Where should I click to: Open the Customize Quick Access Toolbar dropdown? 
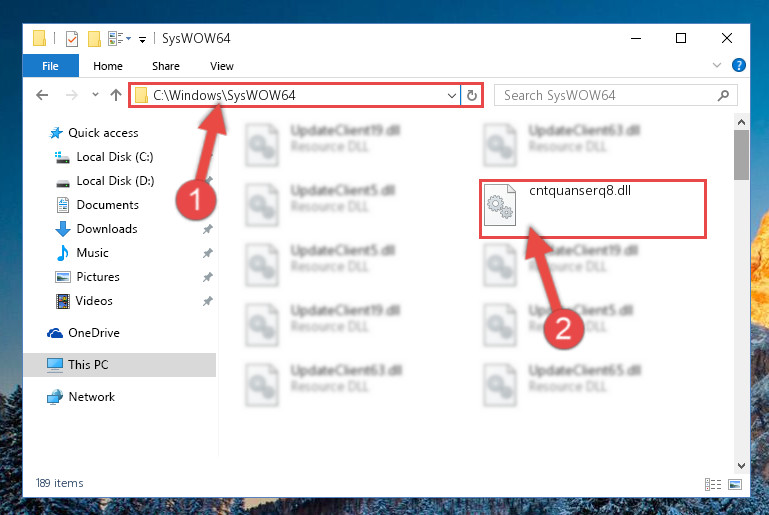pos(142,39)
